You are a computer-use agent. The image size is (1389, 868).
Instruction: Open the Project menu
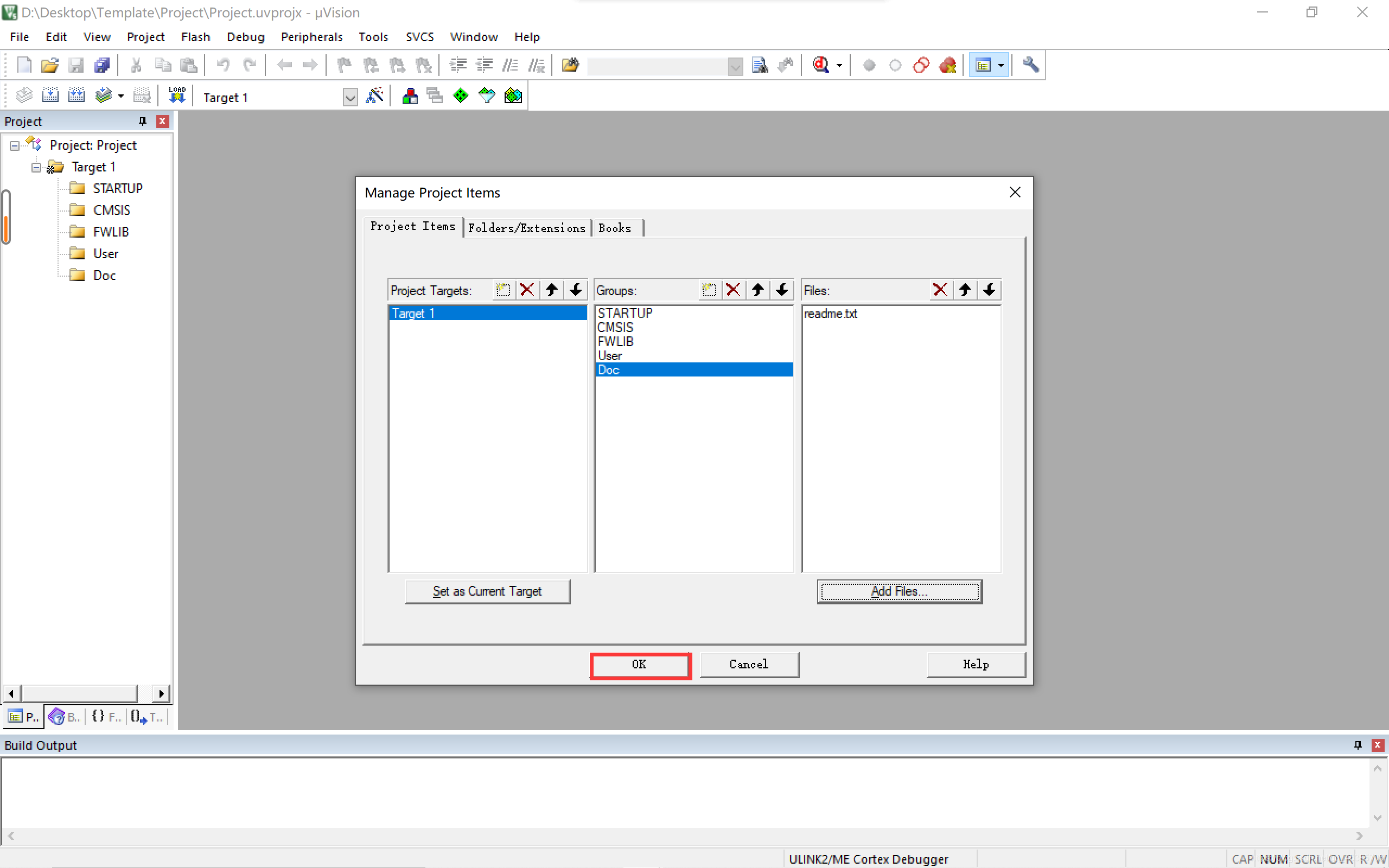(145, 37)
